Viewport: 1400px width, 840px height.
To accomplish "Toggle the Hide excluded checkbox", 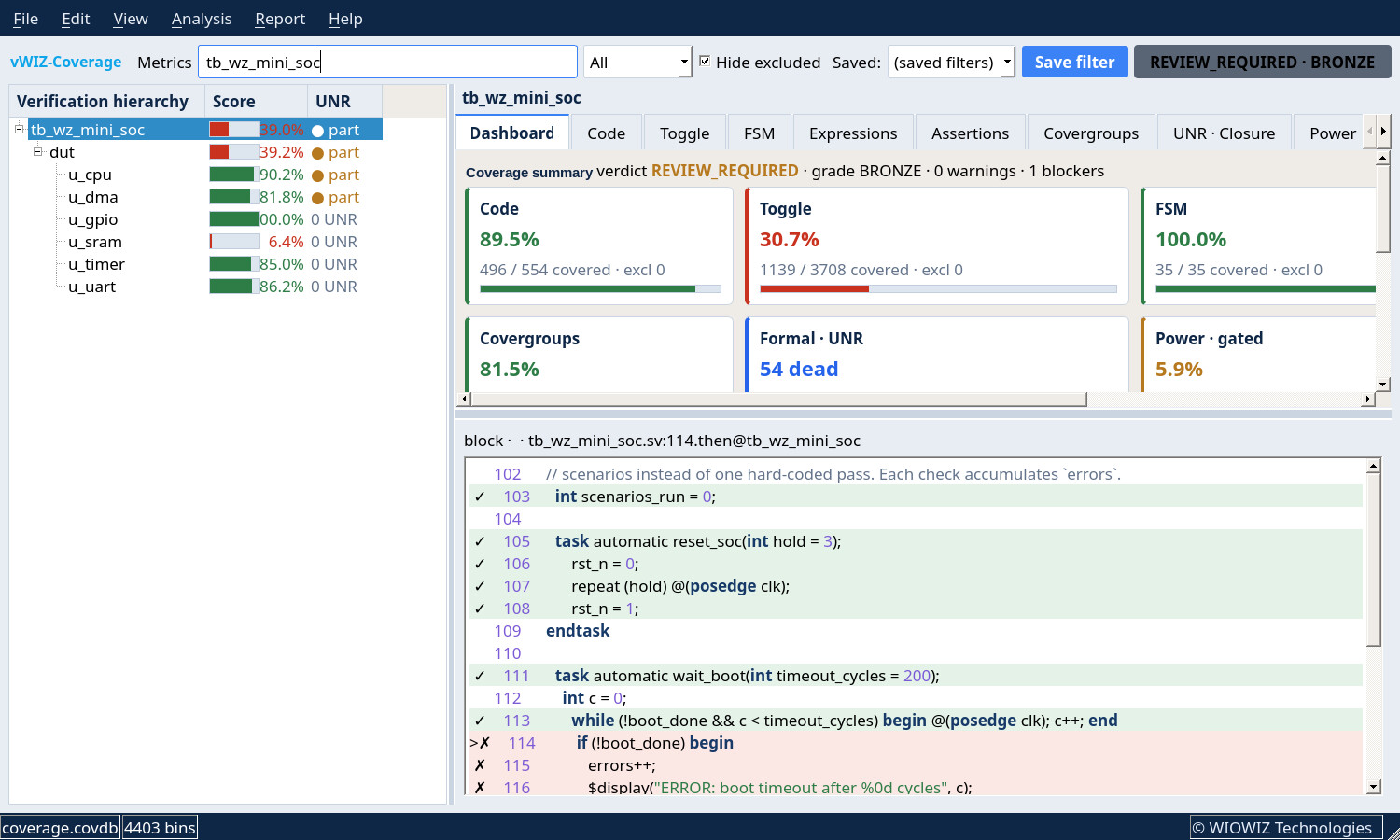I will coord(705,61).
